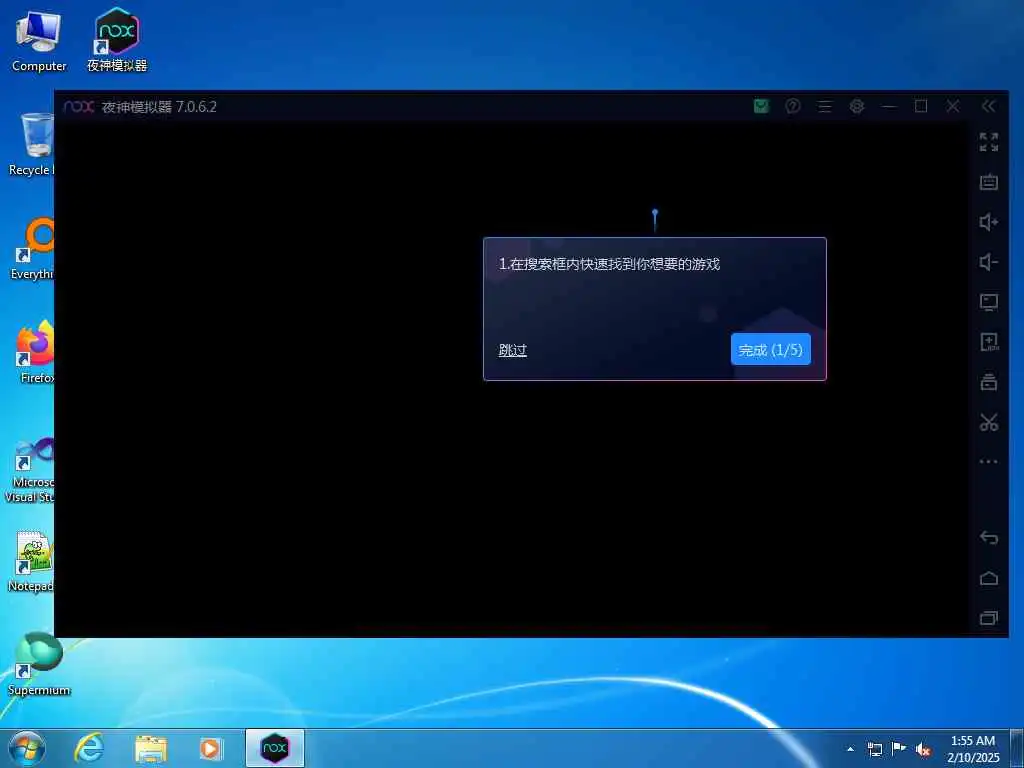The width and height of the screenshot is (1024, 768).
Task: Click Nox logo in emulator title bar
Action: (x=78, y=106)
